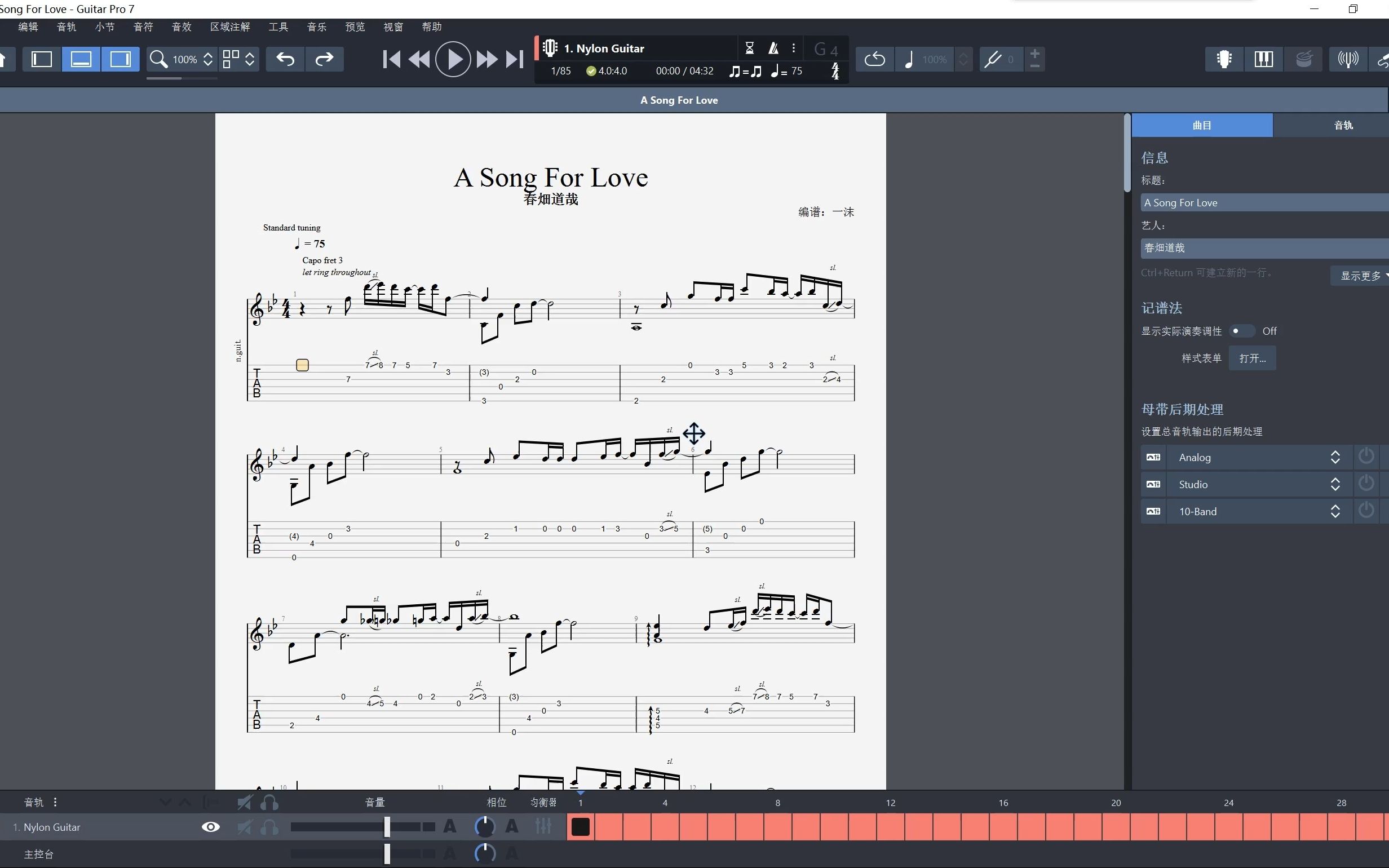The image size is (1389, 868).
Task: Open the 100% zoom level stepper
Action: [x=209, y=59]
